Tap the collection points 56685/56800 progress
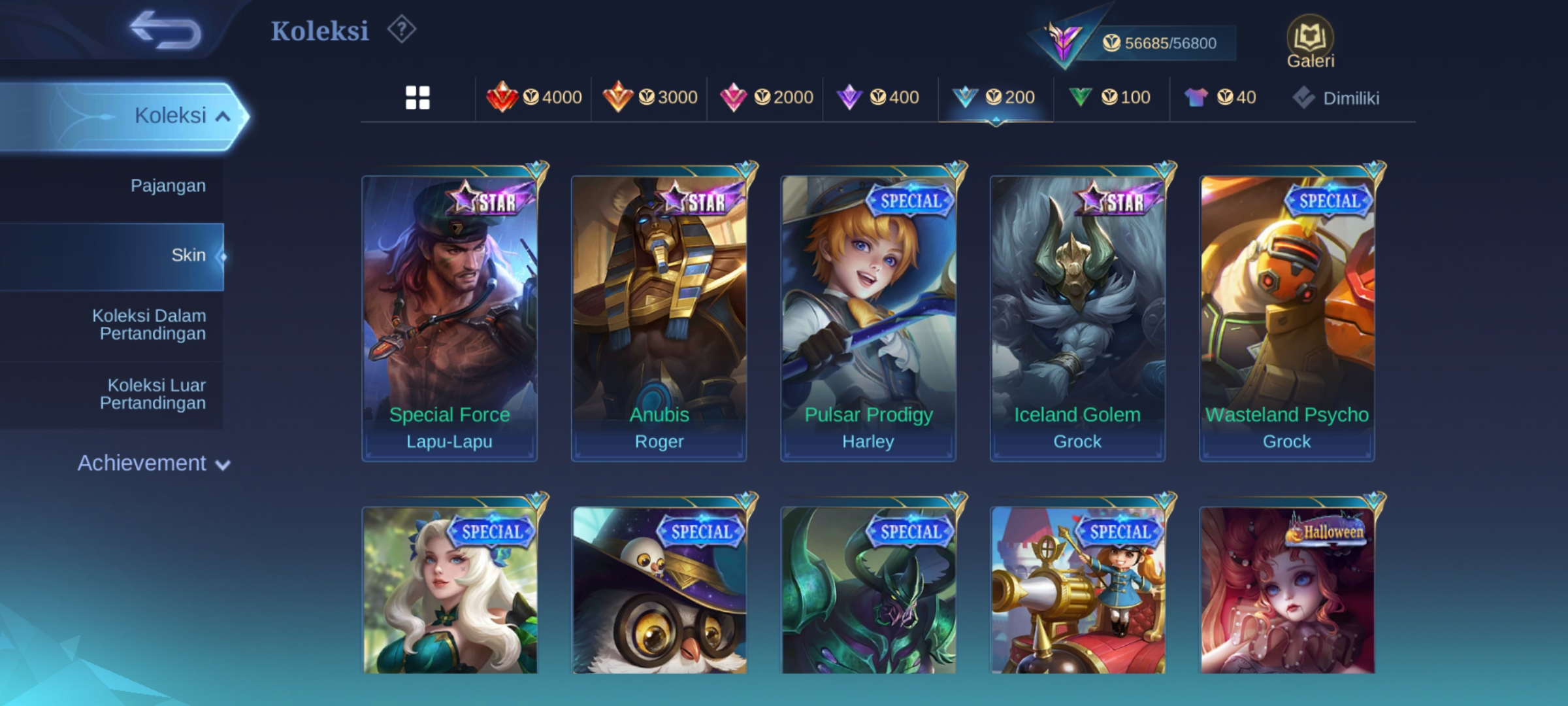1568x706 pixels. [x=1160, y=43]
